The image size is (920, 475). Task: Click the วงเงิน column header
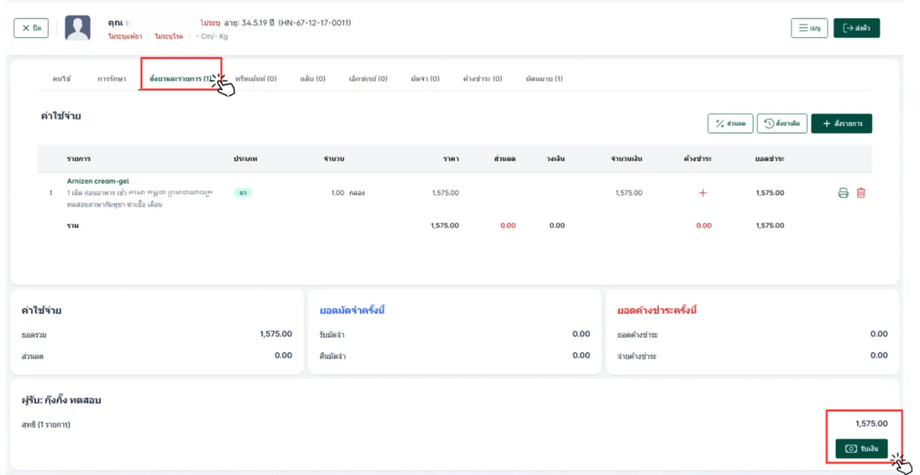554,159
